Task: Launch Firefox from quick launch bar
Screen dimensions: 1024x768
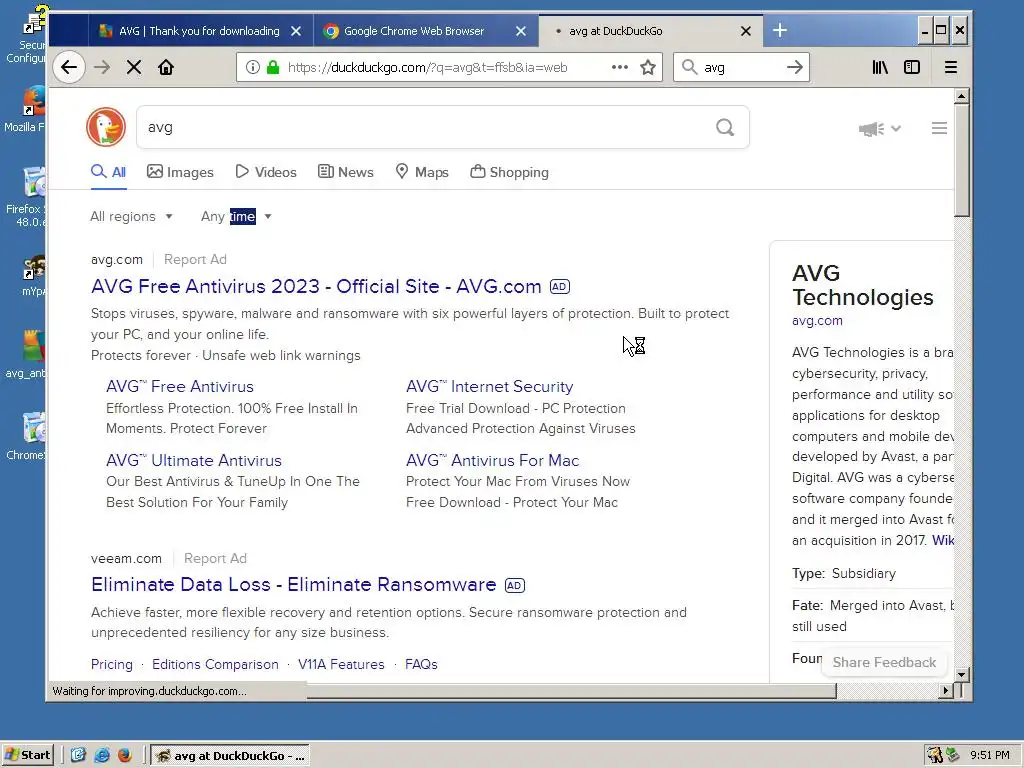Action: click(x=125, y=756)
